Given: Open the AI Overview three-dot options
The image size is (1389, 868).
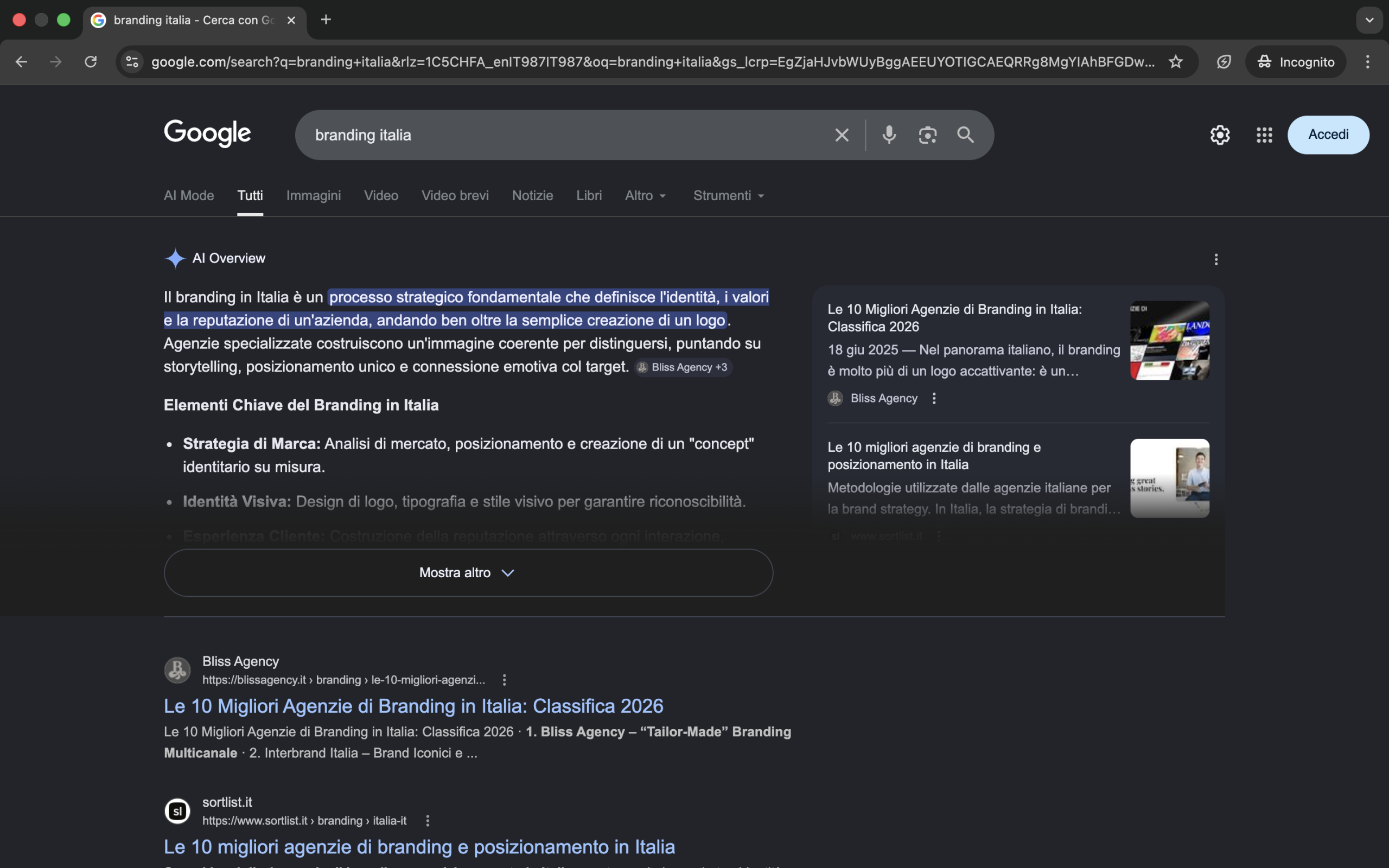Looking at the screenshot, I should 1216,259.
